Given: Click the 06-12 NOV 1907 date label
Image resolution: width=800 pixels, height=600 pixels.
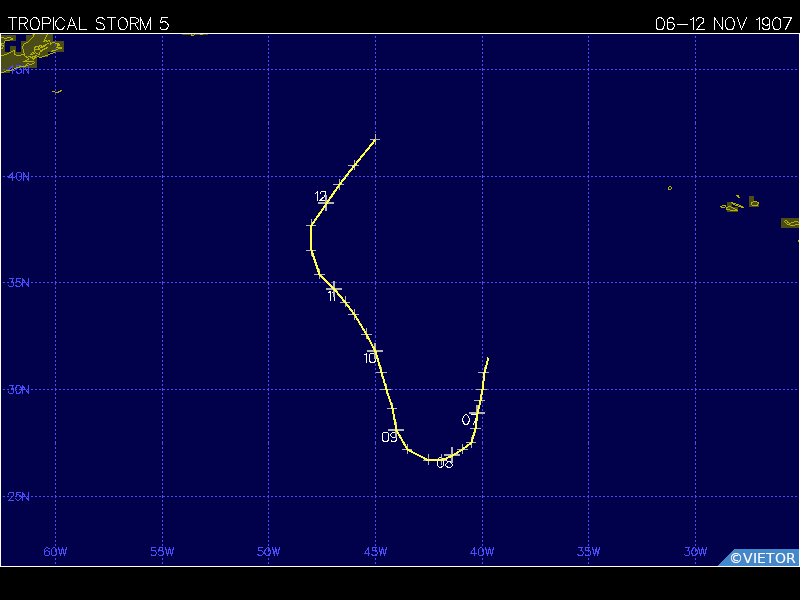Looking at the screenshot, I should coord(723,24).
